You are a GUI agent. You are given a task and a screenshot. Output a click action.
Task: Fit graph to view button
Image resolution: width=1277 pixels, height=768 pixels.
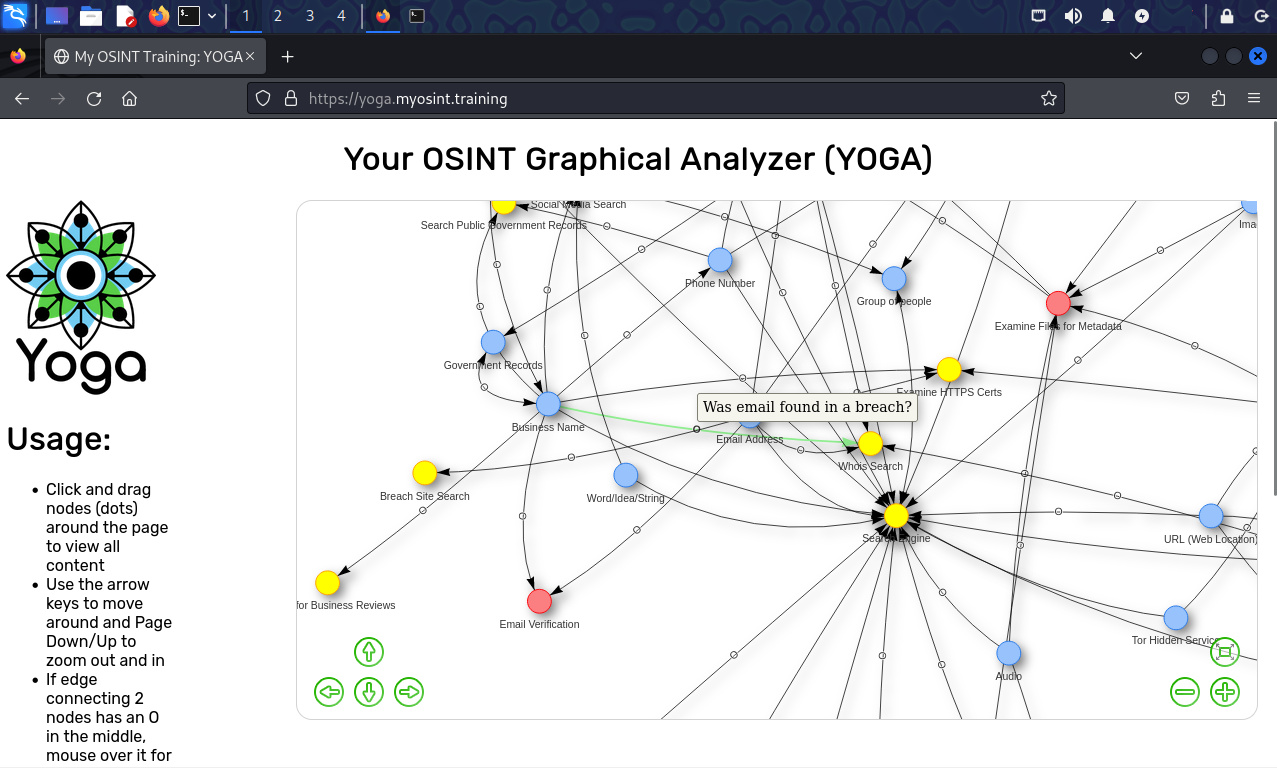pyautogui.click(x=1225, y=652)
